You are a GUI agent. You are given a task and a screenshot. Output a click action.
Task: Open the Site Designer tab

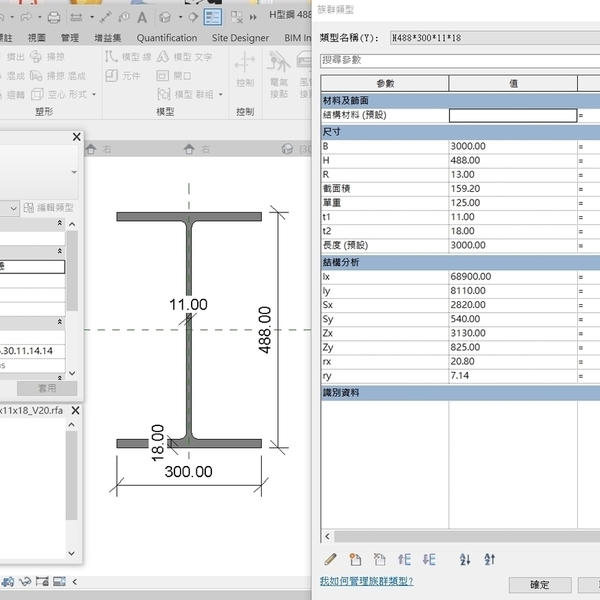241,38
